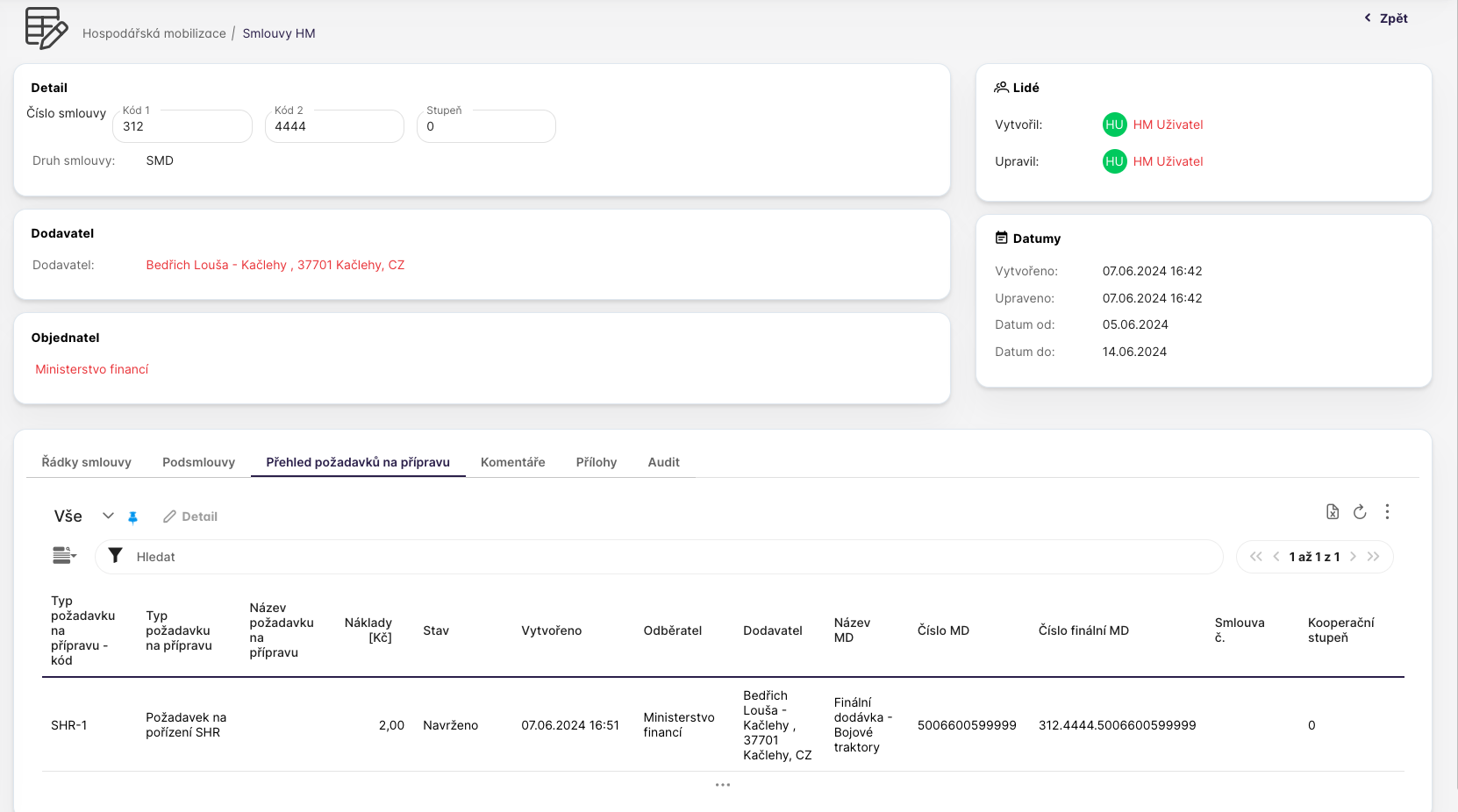Jump to the last table page
Image resolution: width=1458 pixels, height=812 pixels.
1374,557
